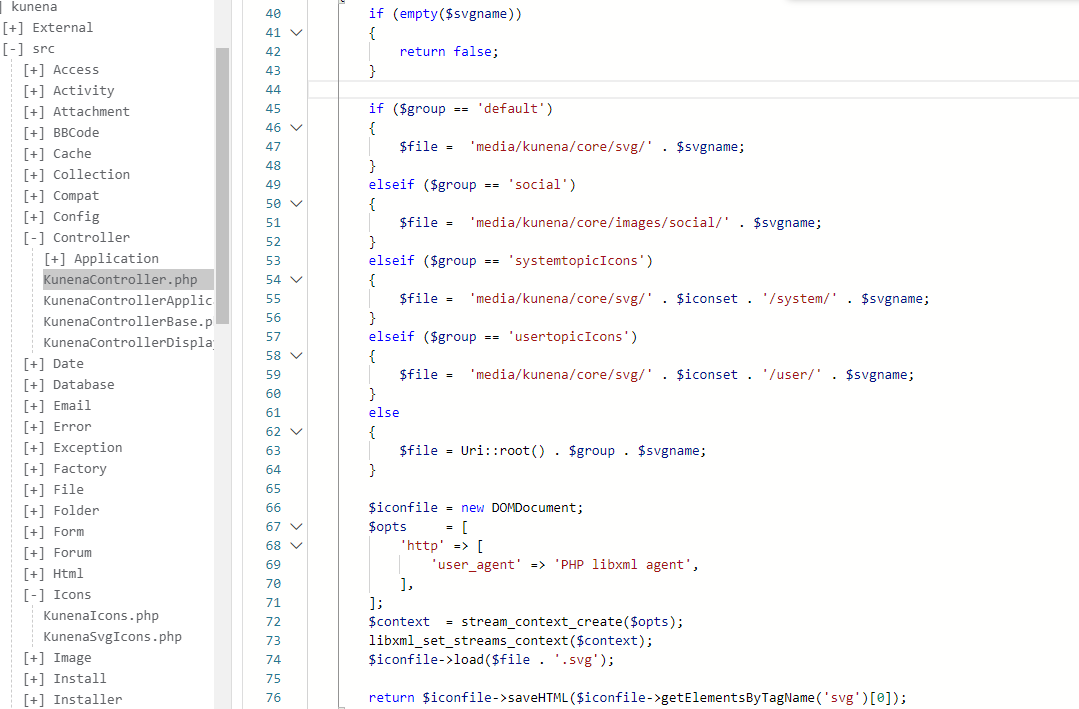1079x709 pixels.
Task: Click getElementsByTagName on line 76
Action: point(736,698)
